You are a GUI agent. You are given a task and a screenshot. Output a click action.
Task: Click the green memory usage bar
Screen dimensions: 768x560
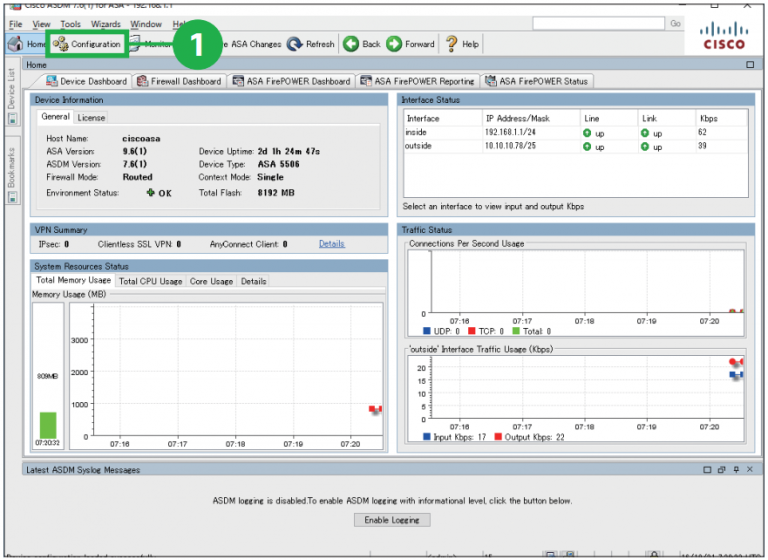(x=48, y=425)
